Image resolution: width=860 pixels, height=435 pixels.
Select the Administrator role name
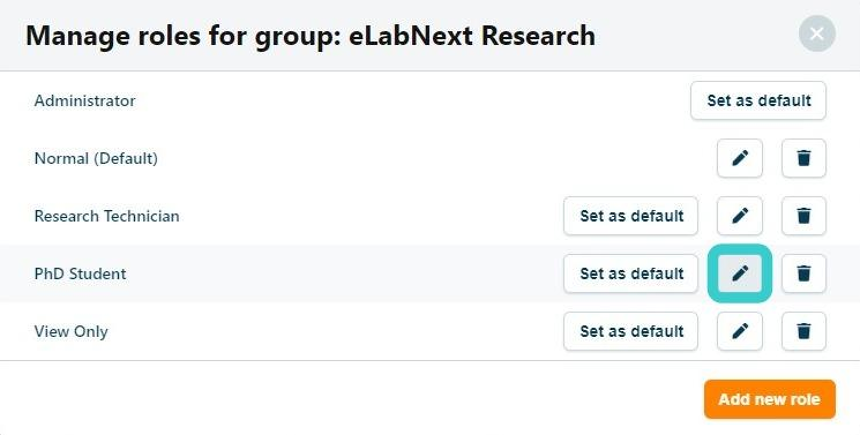click(x=85, y=101)
